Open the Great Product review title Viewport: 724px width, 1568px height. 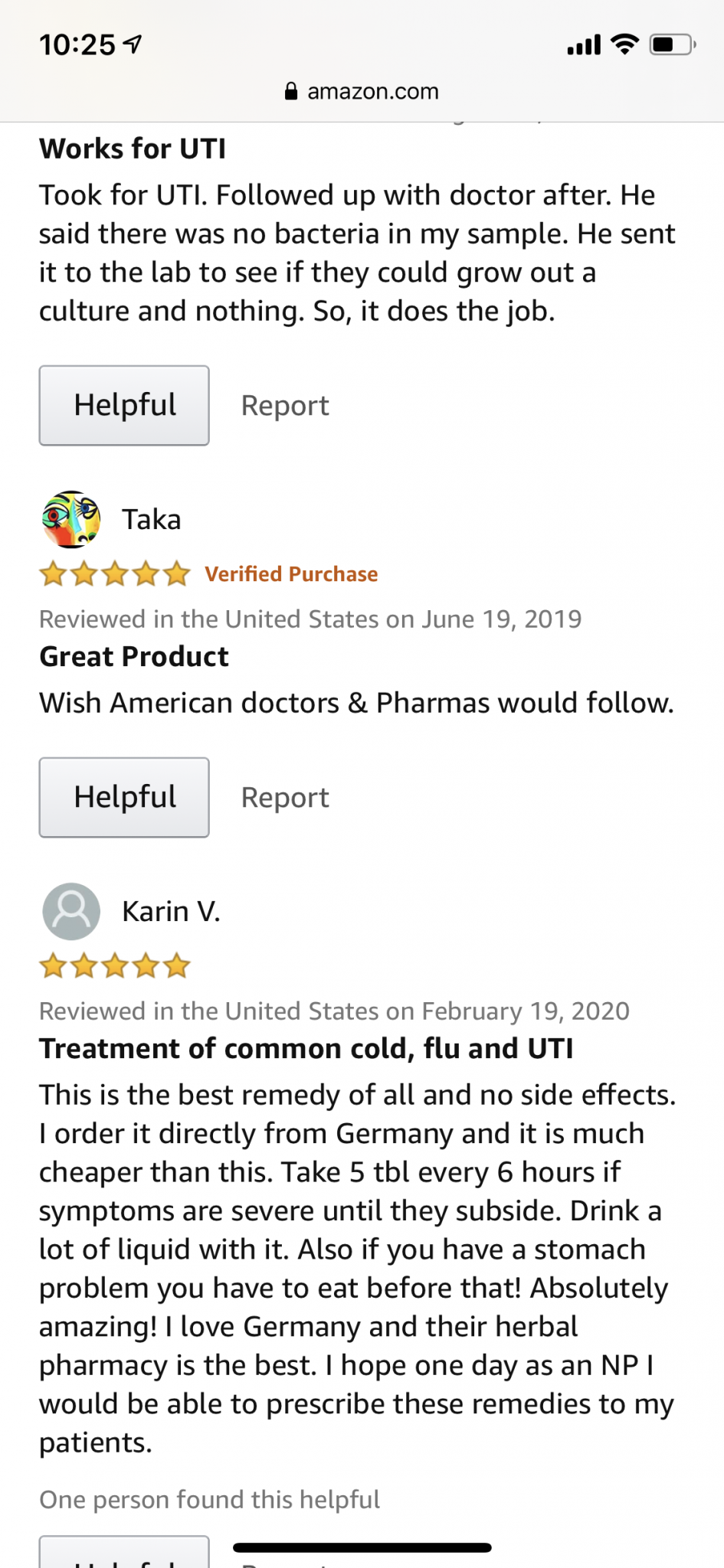134,657
